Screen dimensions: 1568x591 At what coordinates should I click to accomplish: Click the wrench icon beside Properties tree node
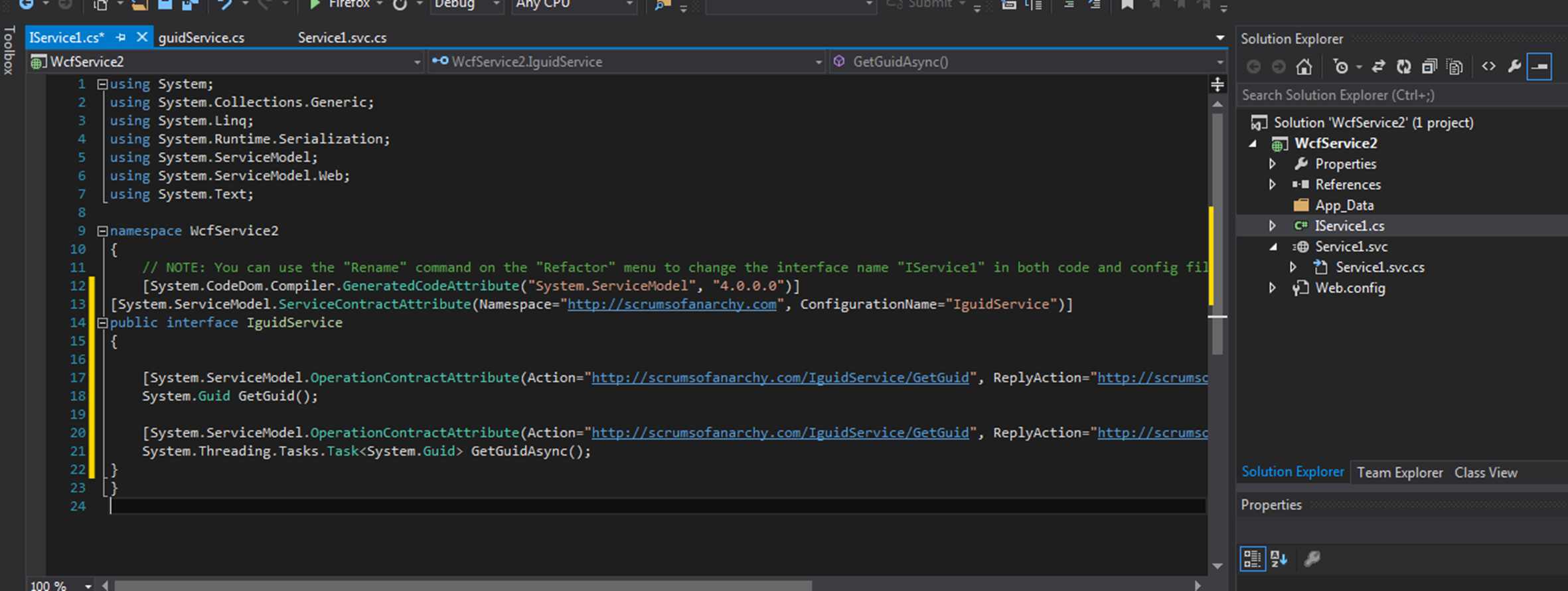[x=1301, y=164]
